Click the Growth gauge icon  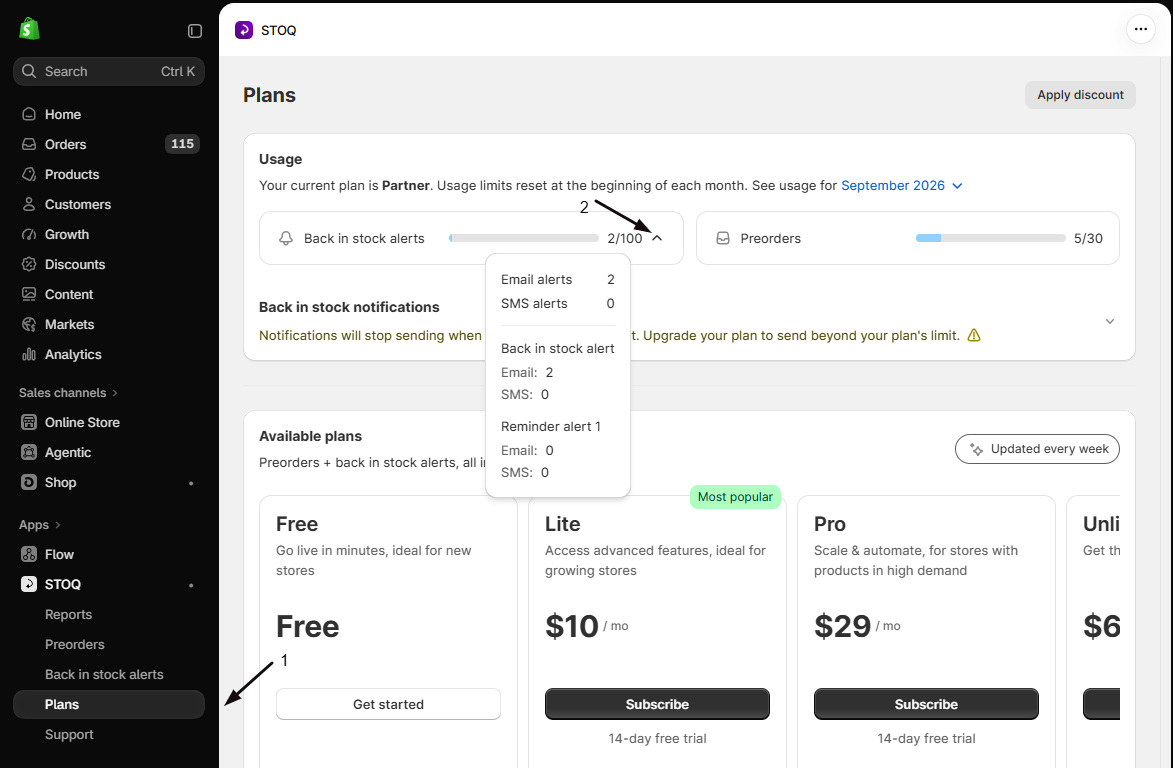pyautogui.click(x=28, y=234)
